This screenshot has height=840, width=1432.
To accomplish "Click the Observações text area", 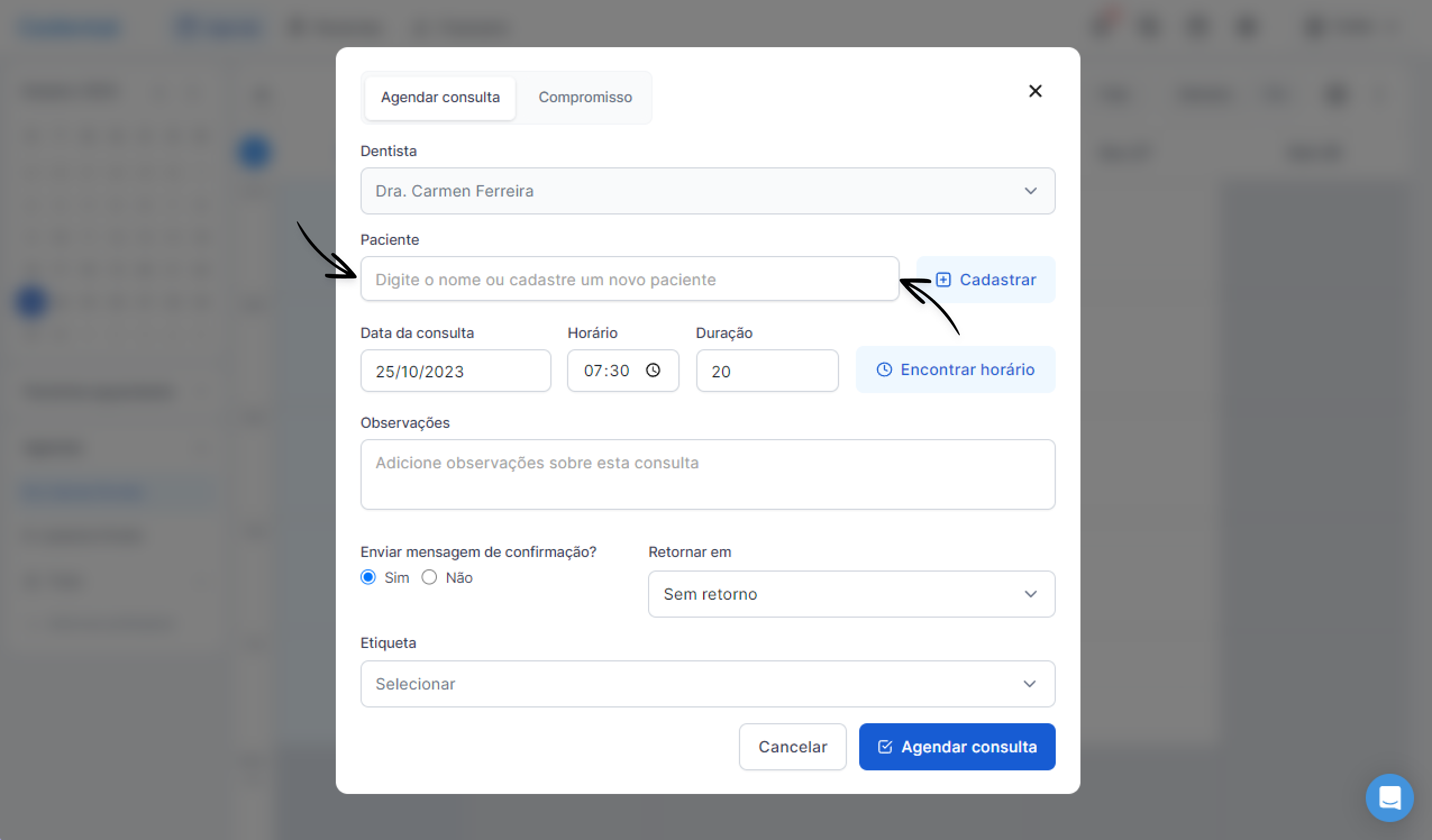I will 708,474.
